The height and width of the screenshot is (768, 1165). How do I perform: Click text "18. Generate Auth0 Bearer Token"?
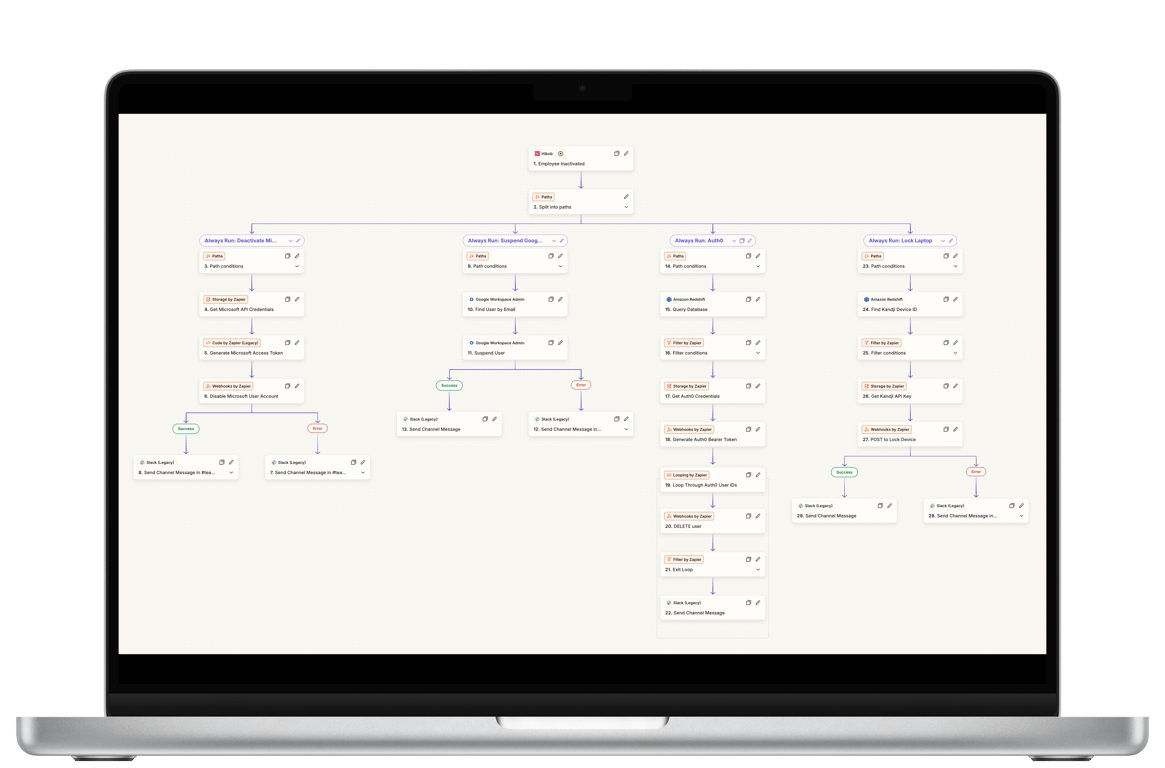pos(701,440)
